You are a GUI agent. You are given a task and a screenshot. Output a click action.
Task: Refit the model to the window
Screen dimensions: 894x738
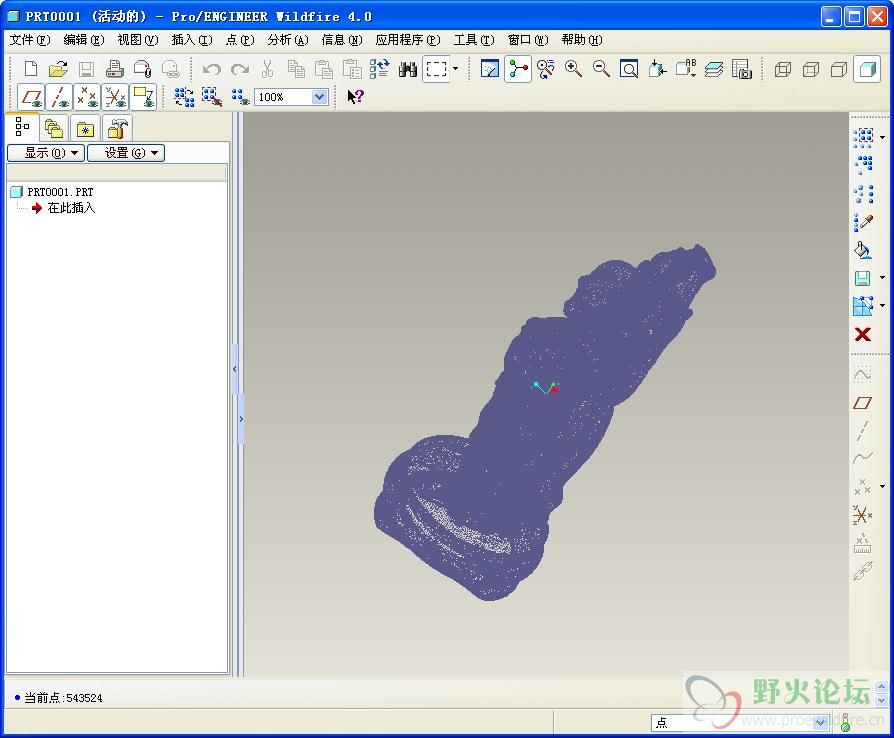(x=629, y=69)
